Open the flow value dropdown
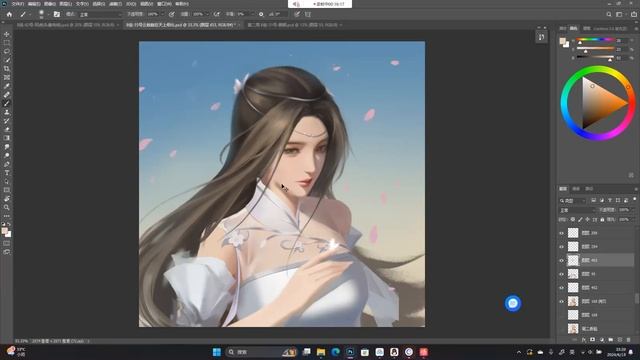This screenshot has height=360, width=640. 207,14
